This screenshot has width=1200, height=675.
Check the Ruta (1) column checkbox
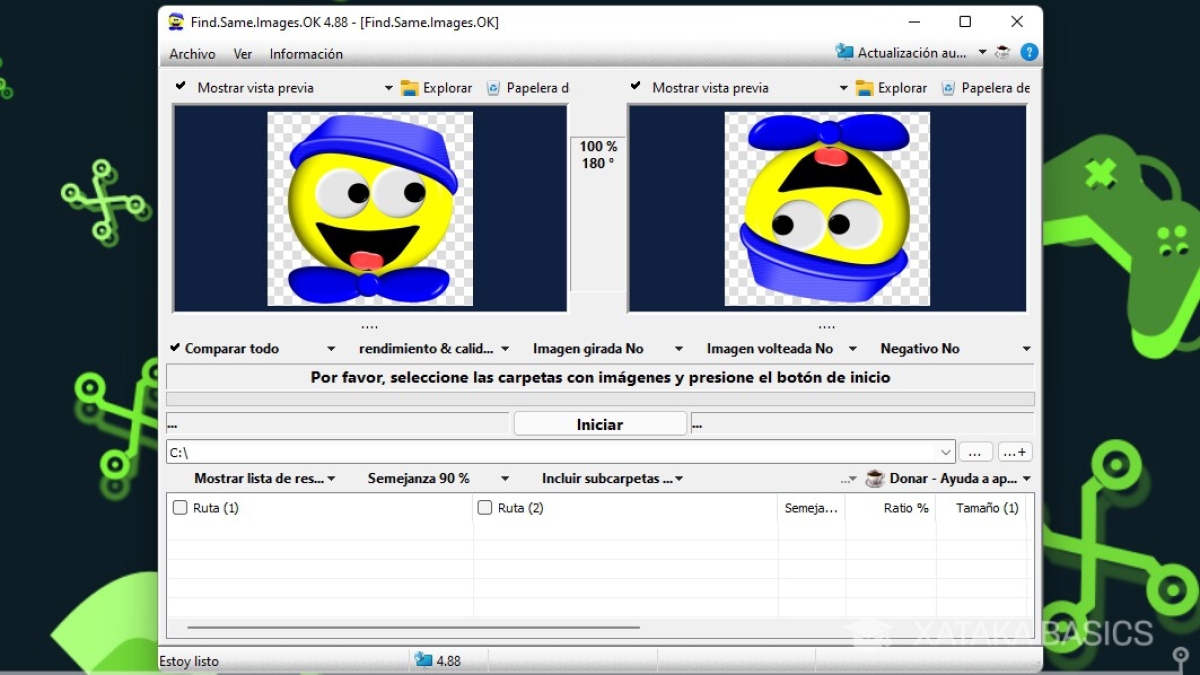(x=180, y=508)
